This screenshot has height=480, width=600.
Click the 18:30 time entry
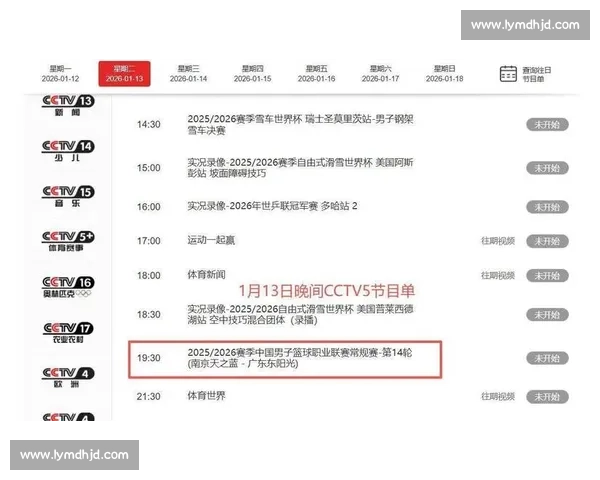tap(149, 315)
